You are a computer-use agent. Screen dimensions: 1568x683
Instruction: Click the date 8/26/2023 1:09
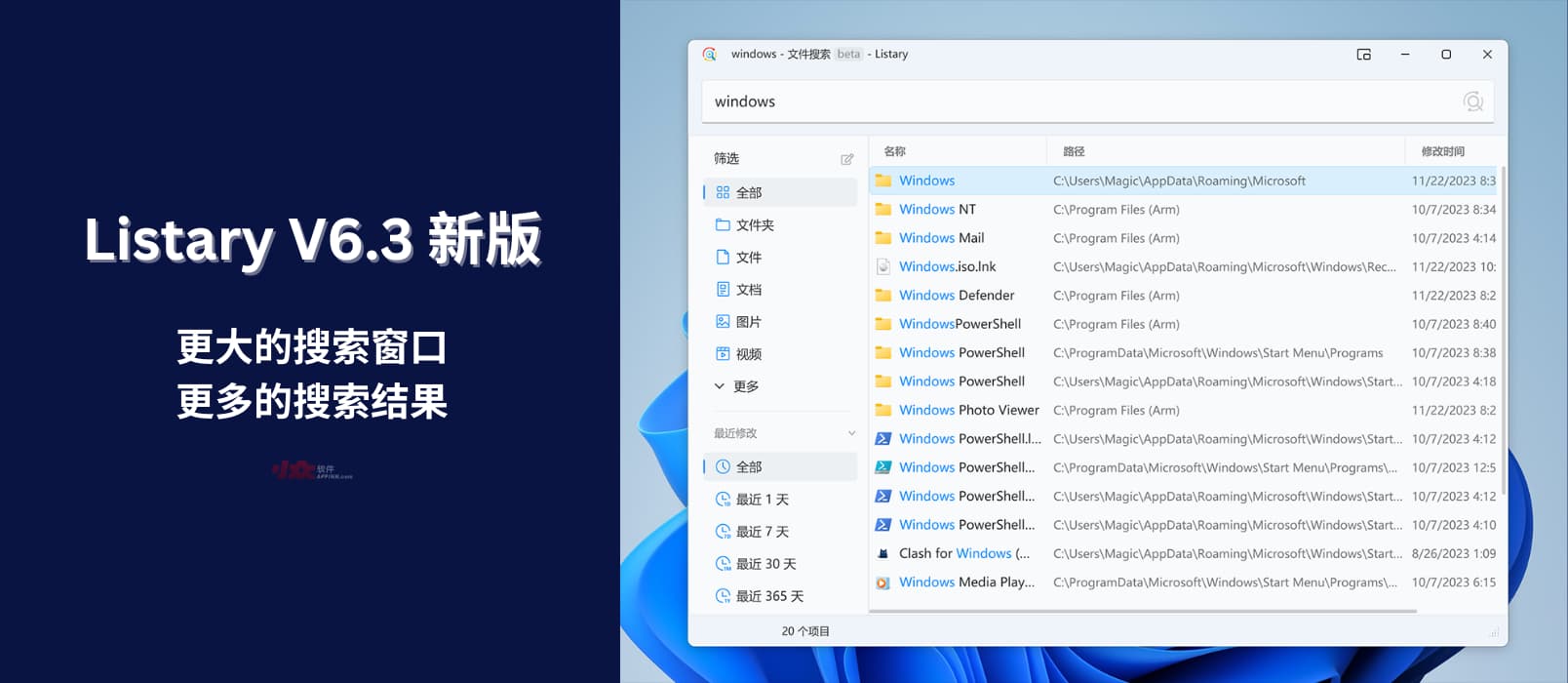click(1454, 553)
